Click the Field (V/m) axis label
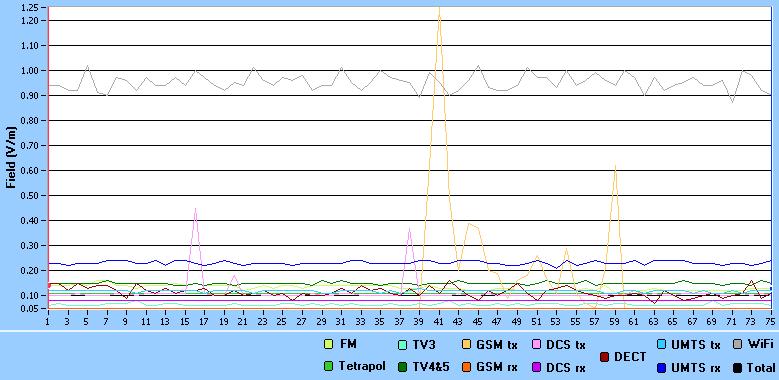 click(11, 157)
